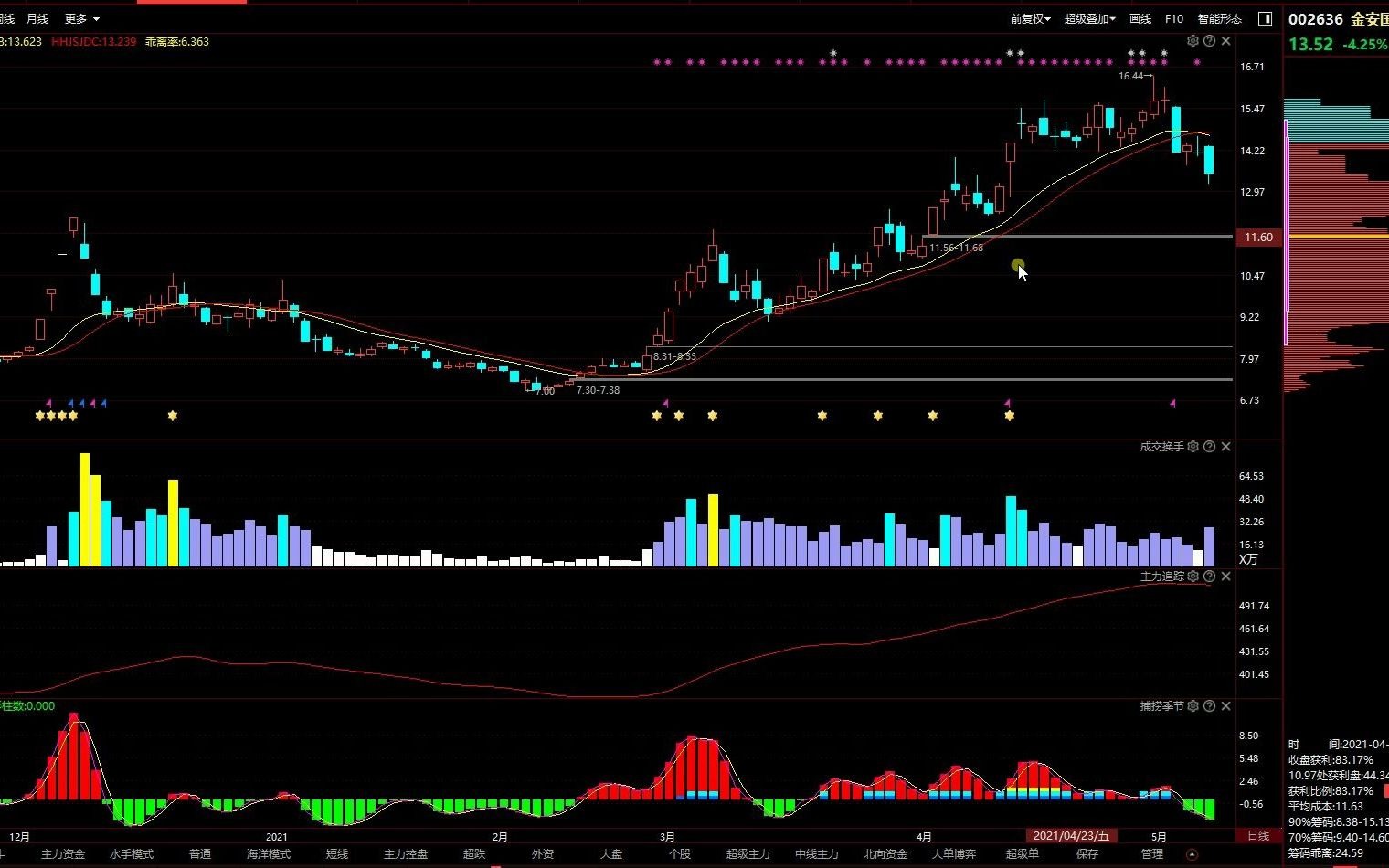Click the 11.60 price label on axis
Screen dimensions: 1389x868
(x=1258, y=238)
